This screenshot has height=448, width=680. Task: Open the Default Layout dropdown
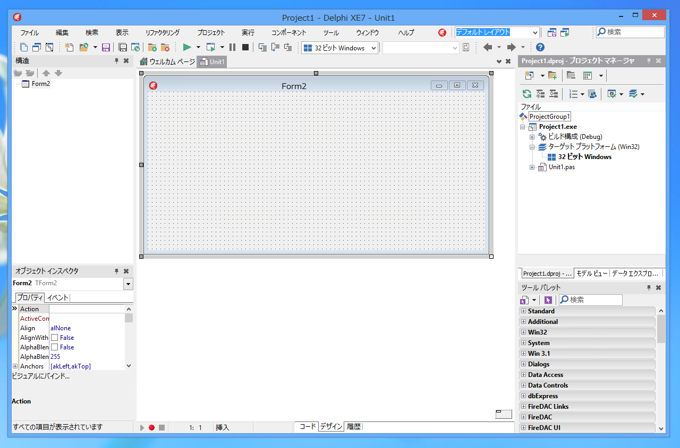(x=535, y=33)
